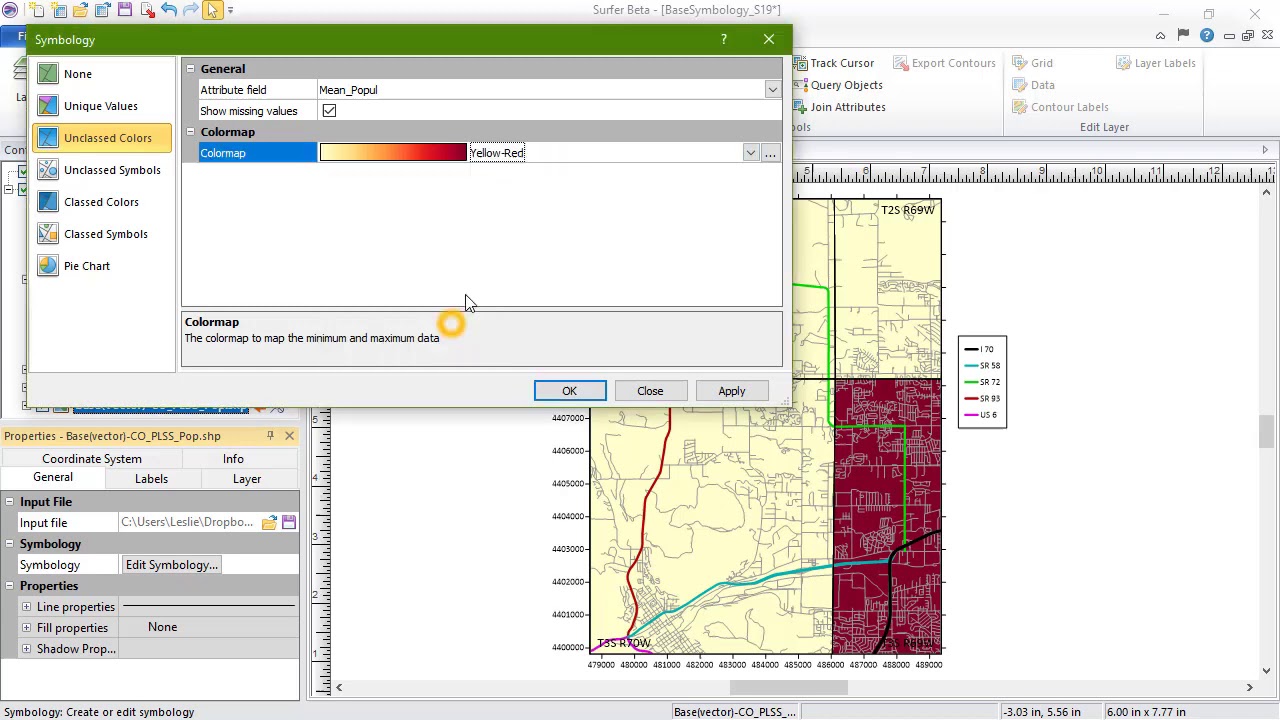
Task: Collapse the Input File section
Action: [9, 502]
